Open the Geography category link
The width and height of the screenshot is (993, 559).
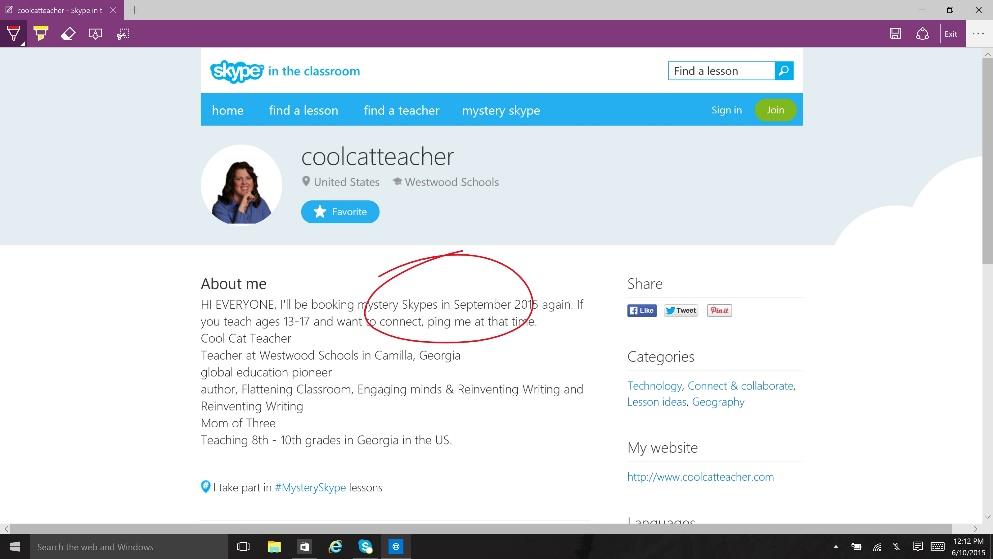click(718, 402)
